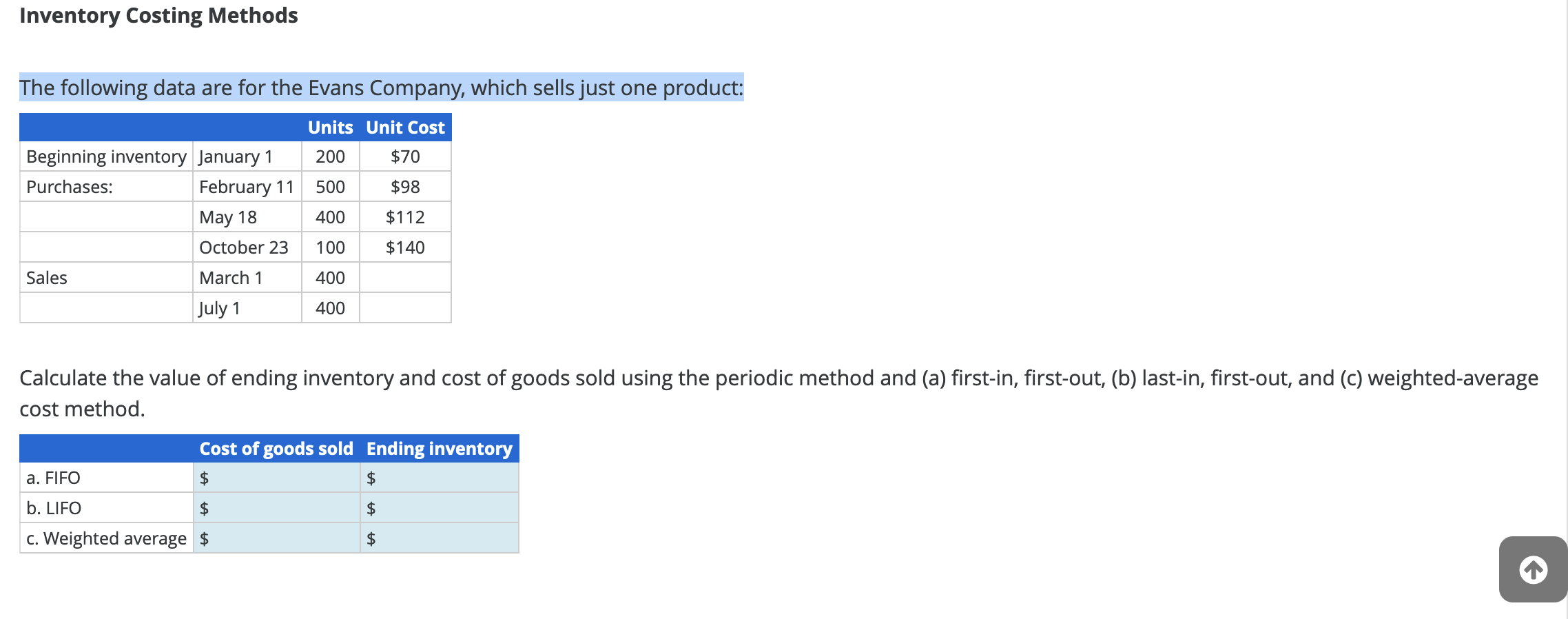Click weighted average ending inventory field
1568x619 pixels.
tap(444, 538)
